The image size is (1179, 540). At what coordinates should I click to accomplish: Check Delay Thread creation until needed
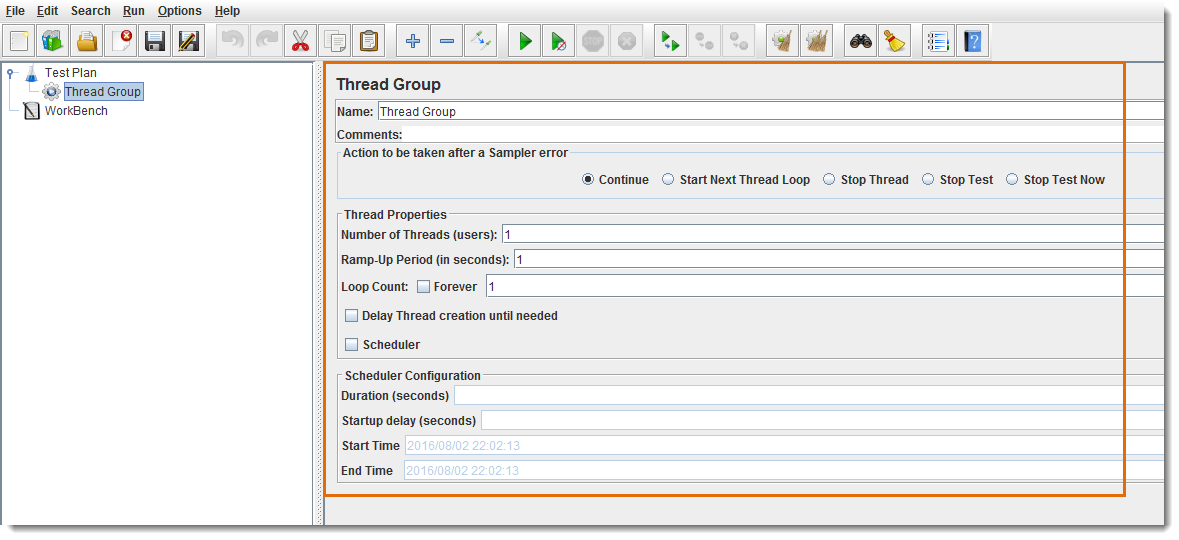(x=352, y=316)
